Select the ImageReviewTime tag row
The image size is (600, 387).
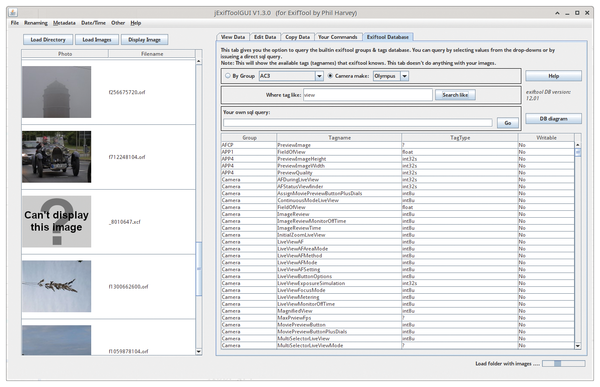(x=398, y=228)
